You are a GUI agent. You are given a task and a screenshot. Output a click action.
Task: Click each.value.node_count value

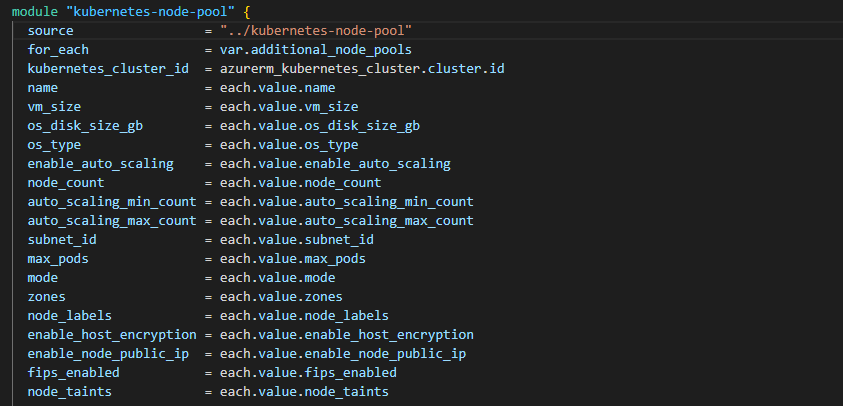[300, 183]
